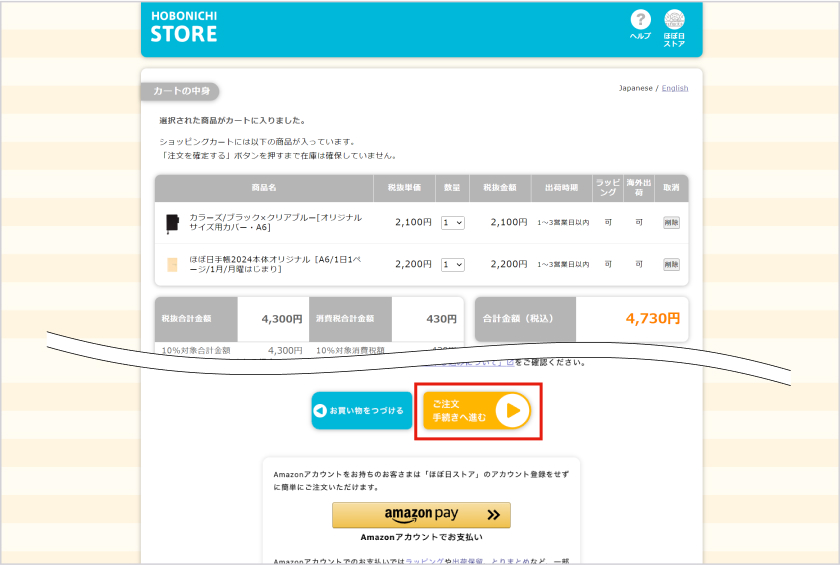This screenshot has height=565, width=840.
Task: Click the black cover product thumbnail
Action: pos(172,223)
